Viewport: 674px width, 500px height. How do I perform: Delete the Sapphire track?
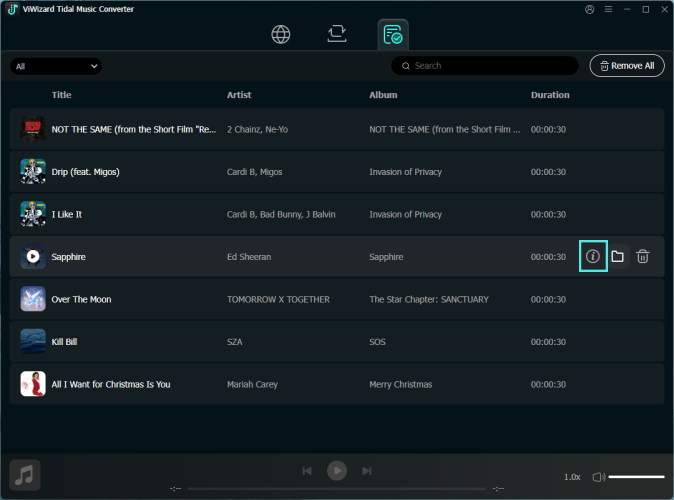coord(643,256)
